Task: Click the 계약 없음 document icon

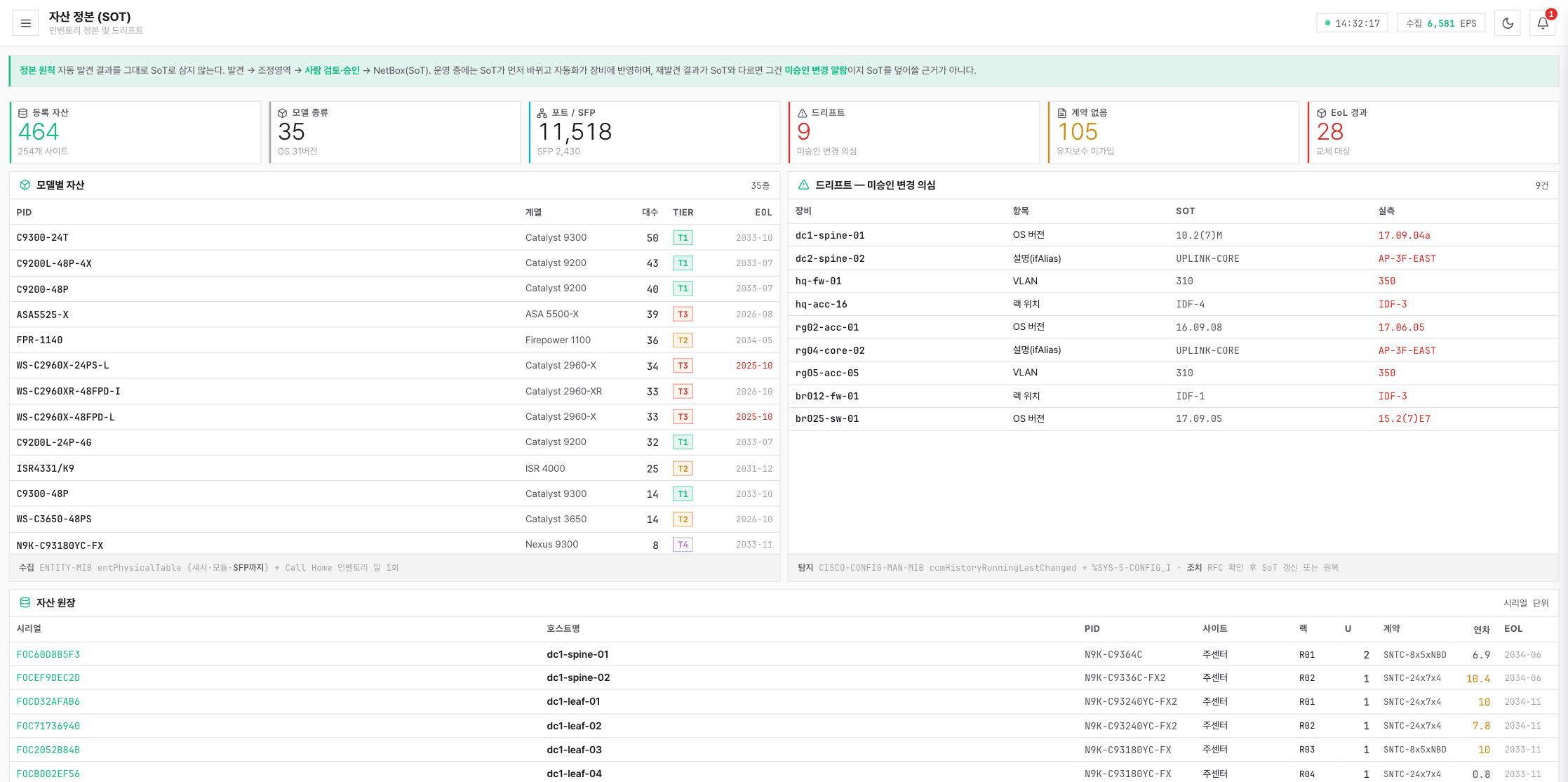Action: pos(1061,113)
